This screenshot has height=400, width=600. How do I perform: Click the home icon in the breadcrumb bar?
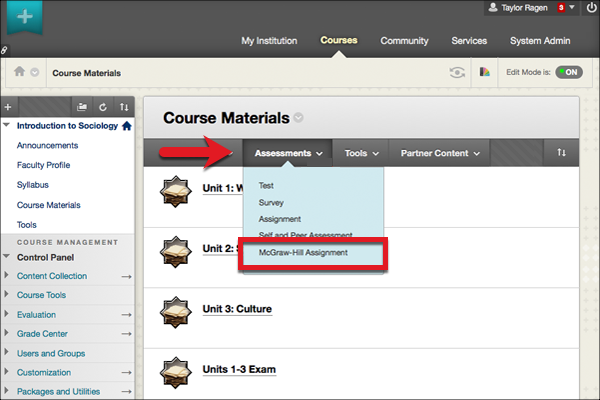coord(19,72)
